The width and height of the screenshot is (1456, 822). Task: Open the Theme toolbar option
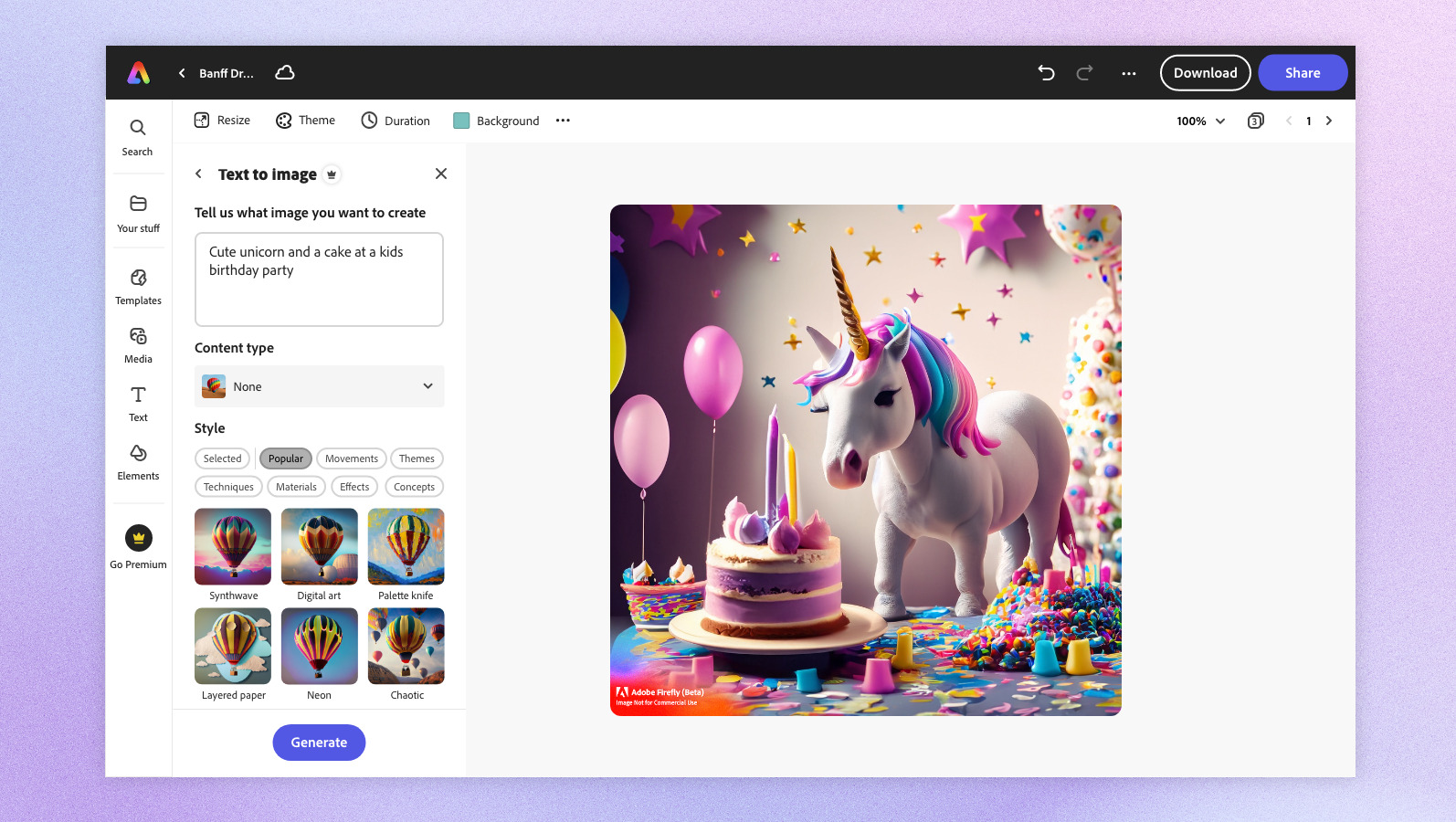pyautogui.click(x=306, y=121)
